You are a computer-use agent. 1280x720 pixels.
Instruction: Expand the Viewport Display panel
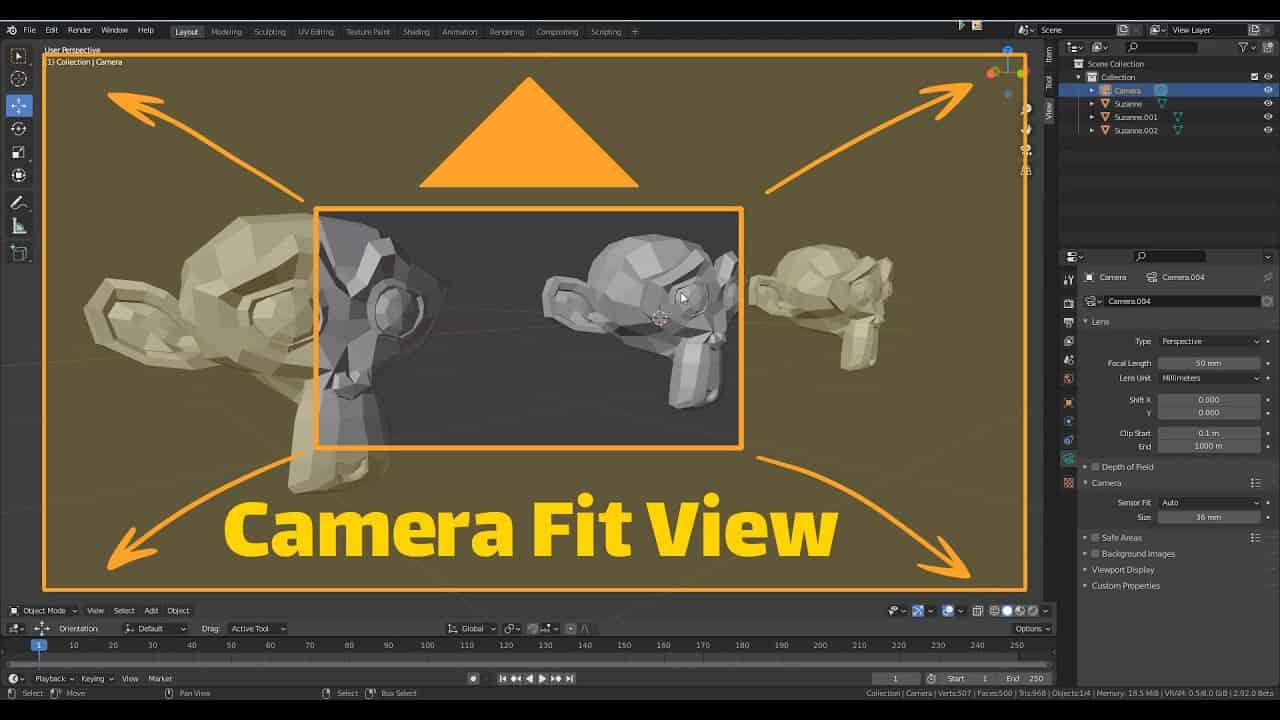(x=1122, y=569)
